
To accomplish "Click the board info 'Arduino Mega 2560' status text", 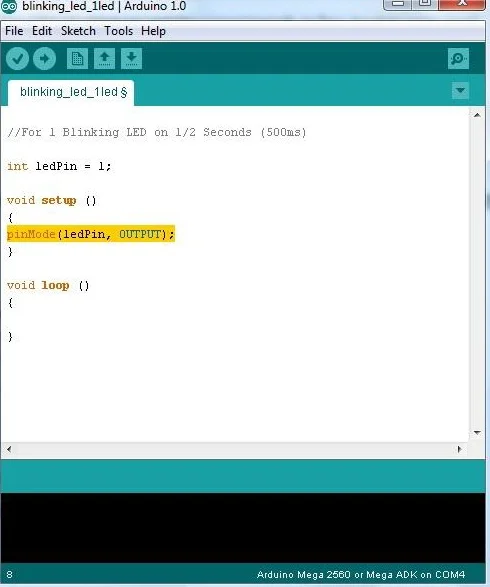I will coord(361,575).
